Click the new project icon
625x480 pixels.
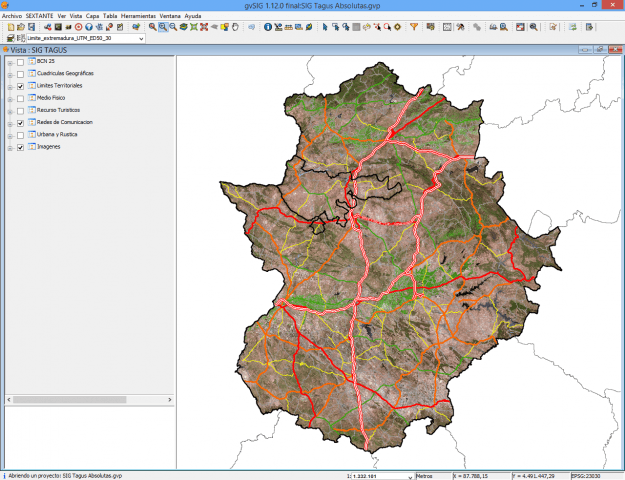pyautogui.click(x=11, y=27)
